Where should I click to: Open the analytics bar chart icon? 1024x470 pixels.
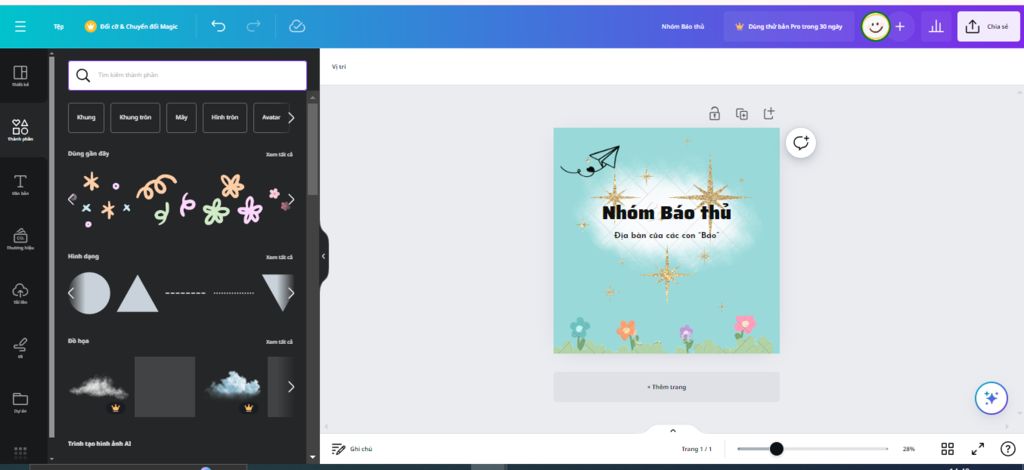coord(936,27)
